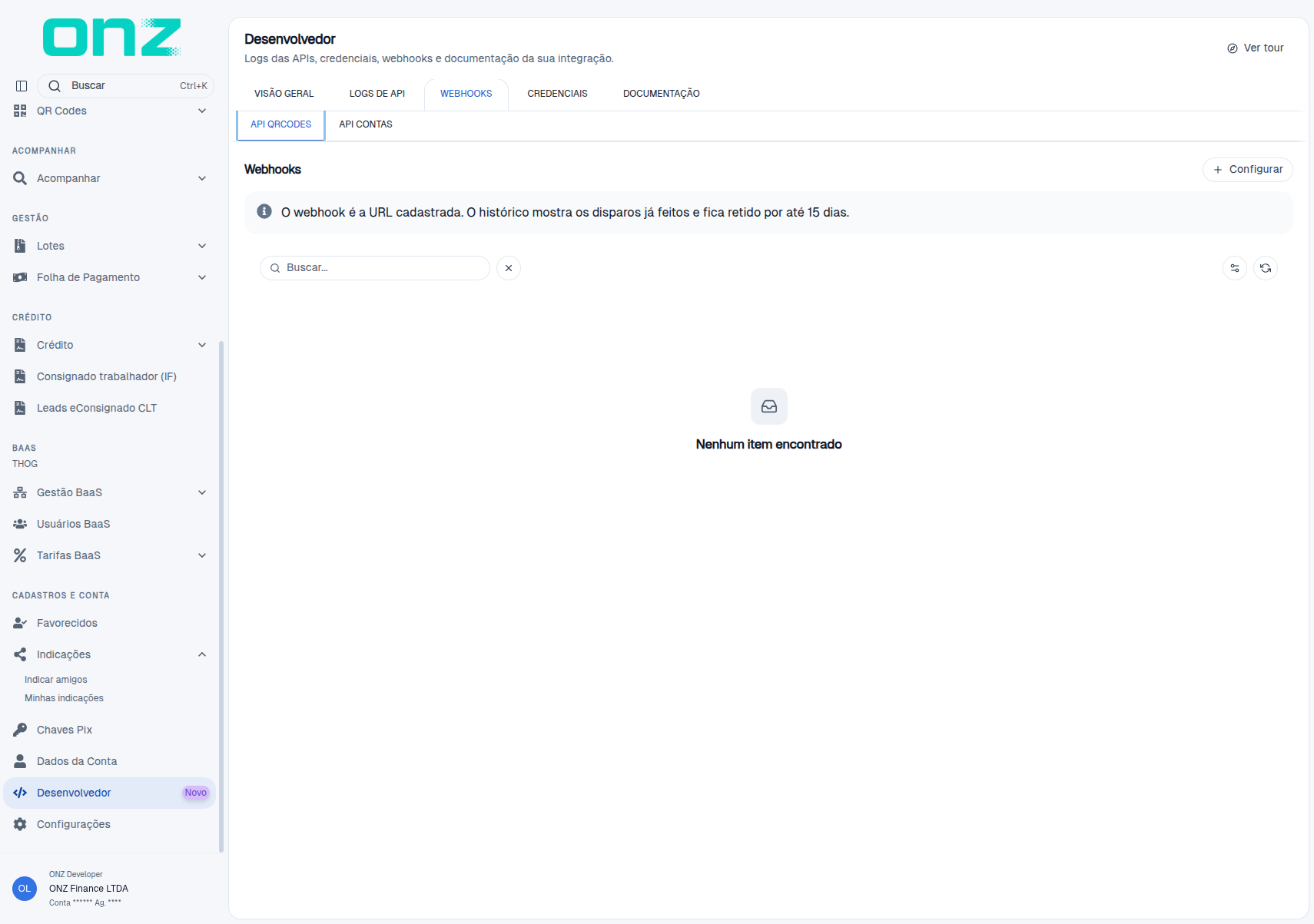1314x924 pixels.
Task: Open the Documentação tab
Action: click(662, 94)
